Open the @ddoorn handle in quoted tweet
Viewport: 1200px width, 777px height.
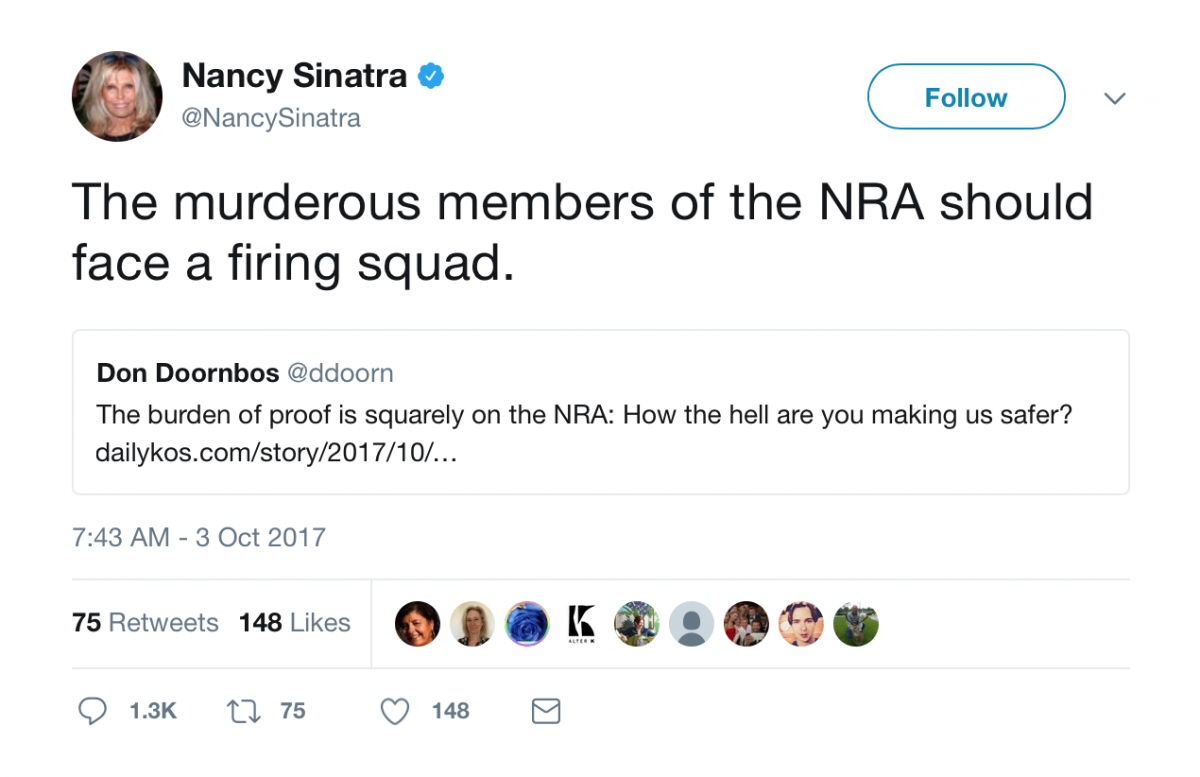tap(340, 373)
